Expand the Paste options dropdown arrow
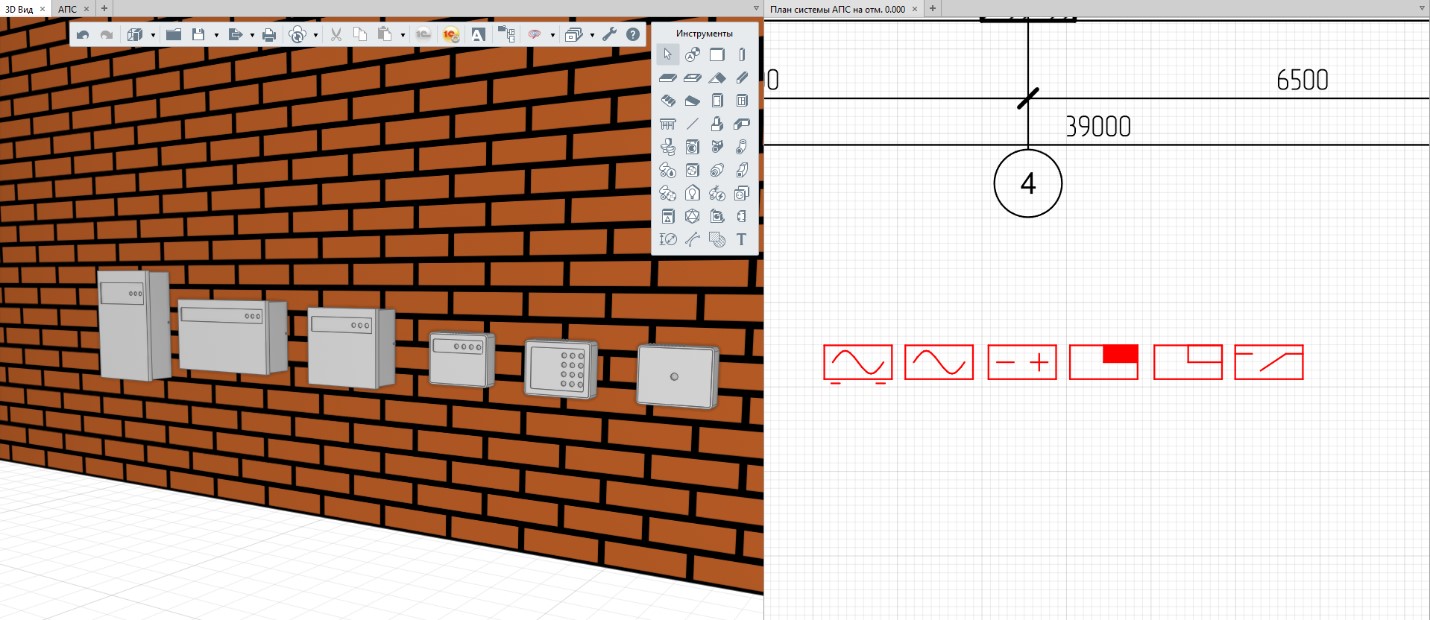This screenshot has height=620, width=1430. tap(402, 35)
